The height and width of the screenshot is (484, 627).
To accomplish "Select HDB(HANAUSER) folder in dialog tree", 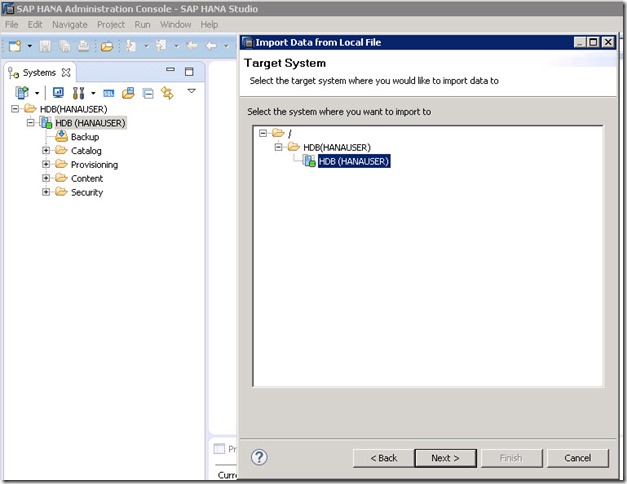I will (x=337, y=148).
